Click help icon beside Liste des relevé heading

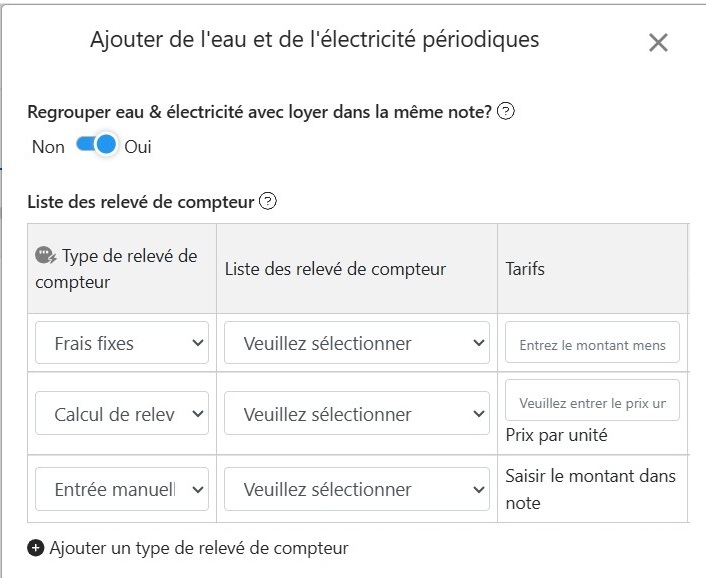coord(268,201)
